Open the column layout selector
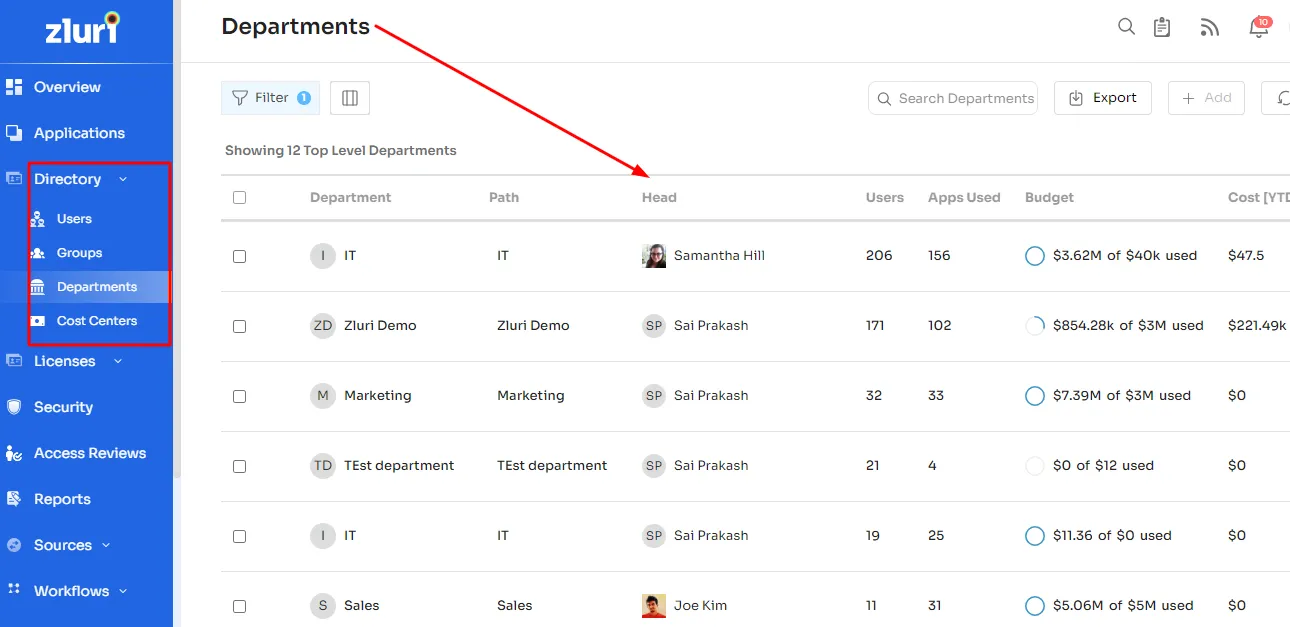Image resolution: width=1290 pixels, height=627 pixels. click(x=350, y=98)
